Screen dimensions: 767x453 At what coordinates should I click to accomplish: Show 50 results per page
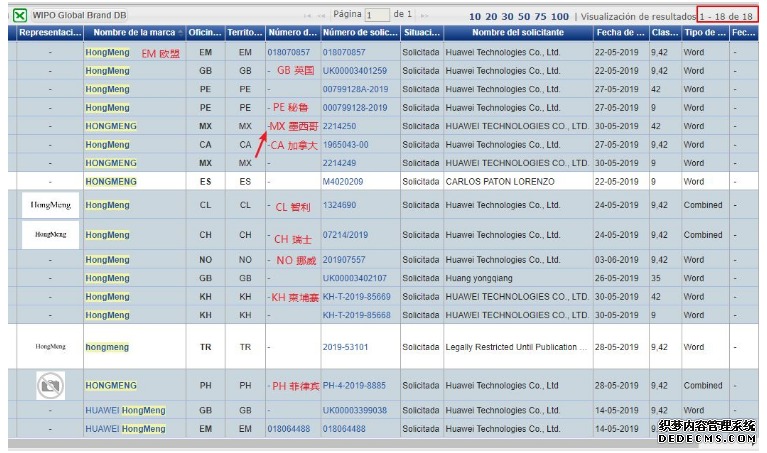click(x=524, y=17)
